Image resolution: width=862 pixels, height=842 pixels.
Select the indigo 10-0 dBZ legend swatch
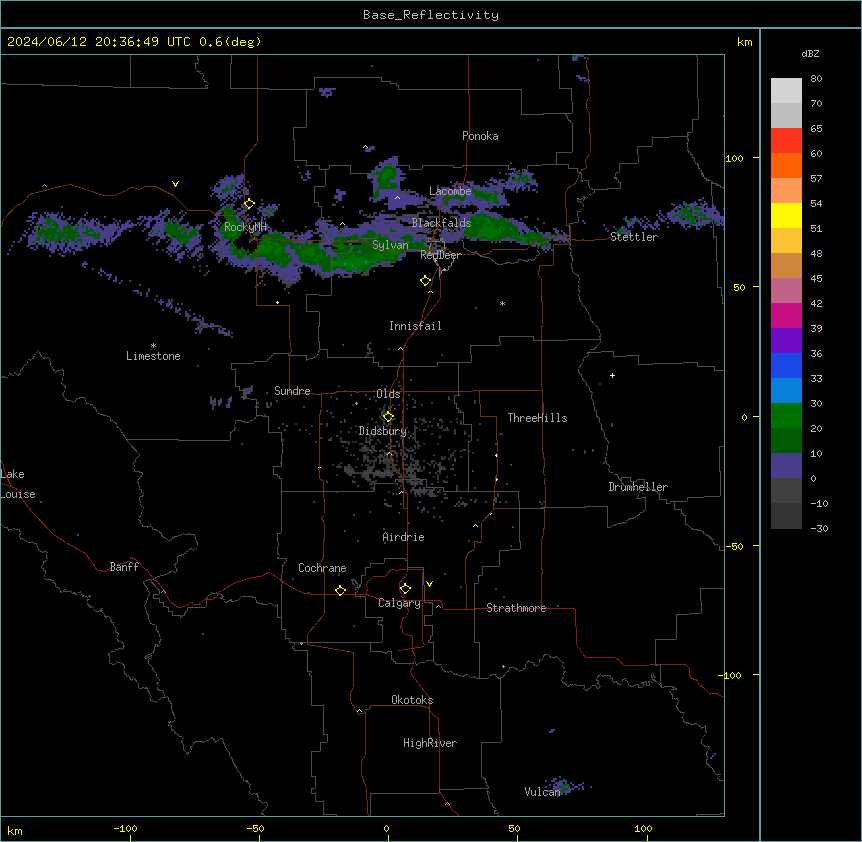tap(786, 466)
